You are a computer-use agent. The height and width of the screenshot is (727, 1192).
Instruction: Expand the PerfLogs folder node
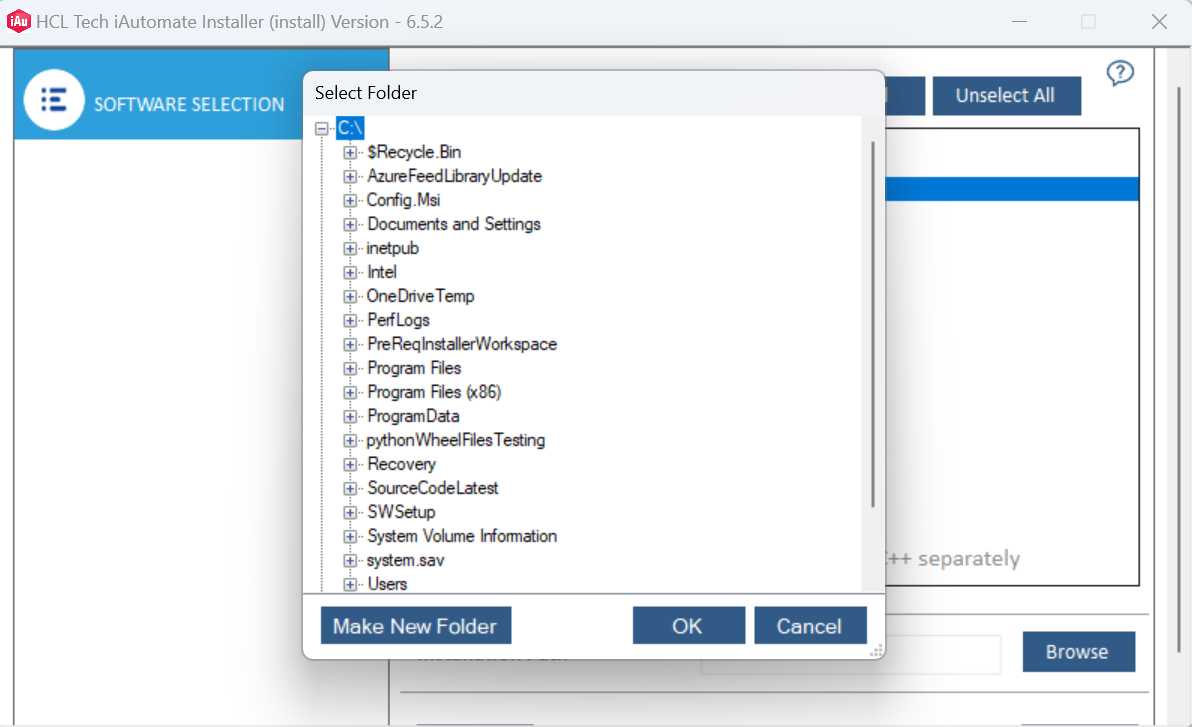point(350,321)
